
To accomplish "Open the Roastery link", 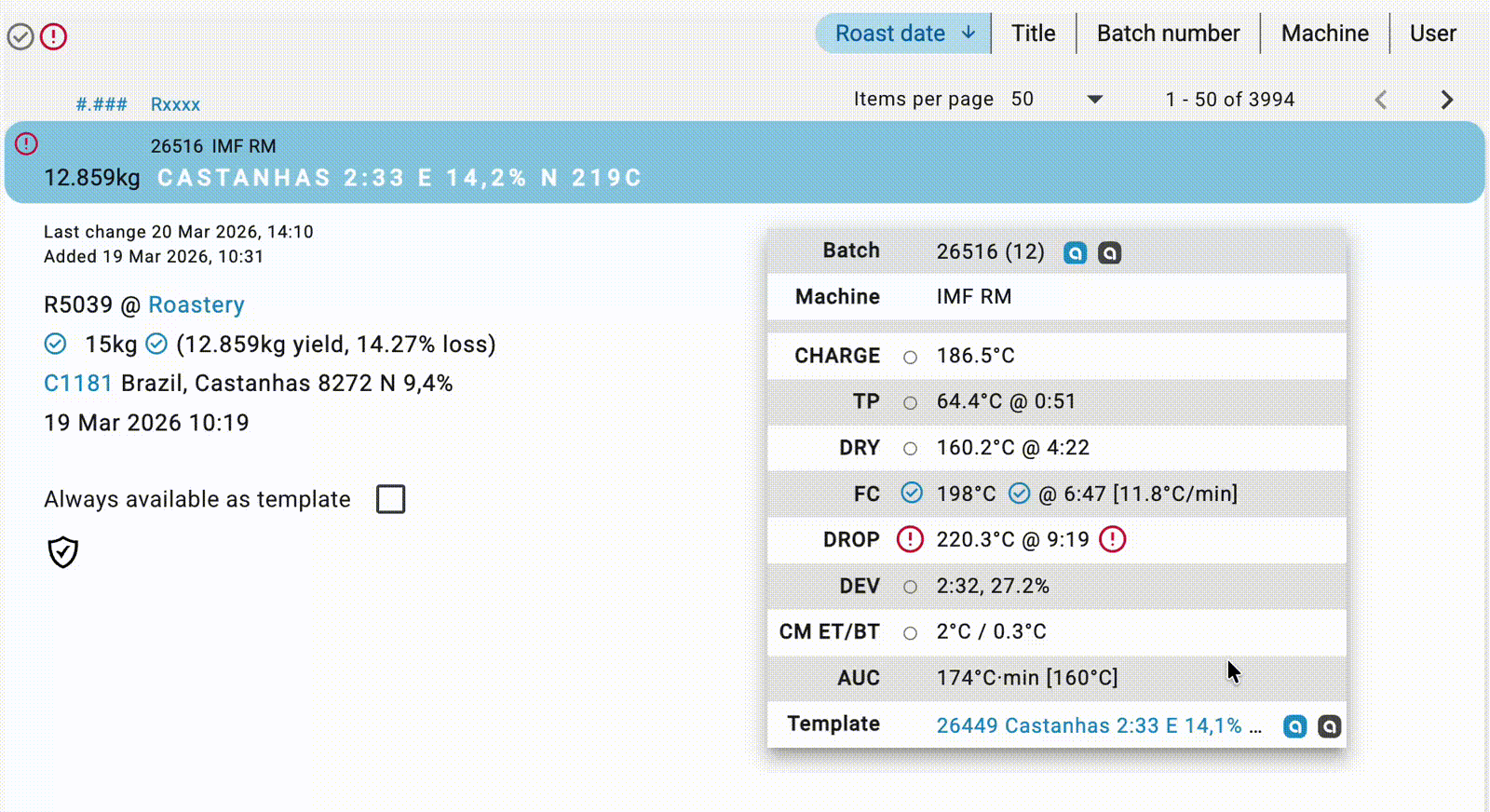I will 196,304.
